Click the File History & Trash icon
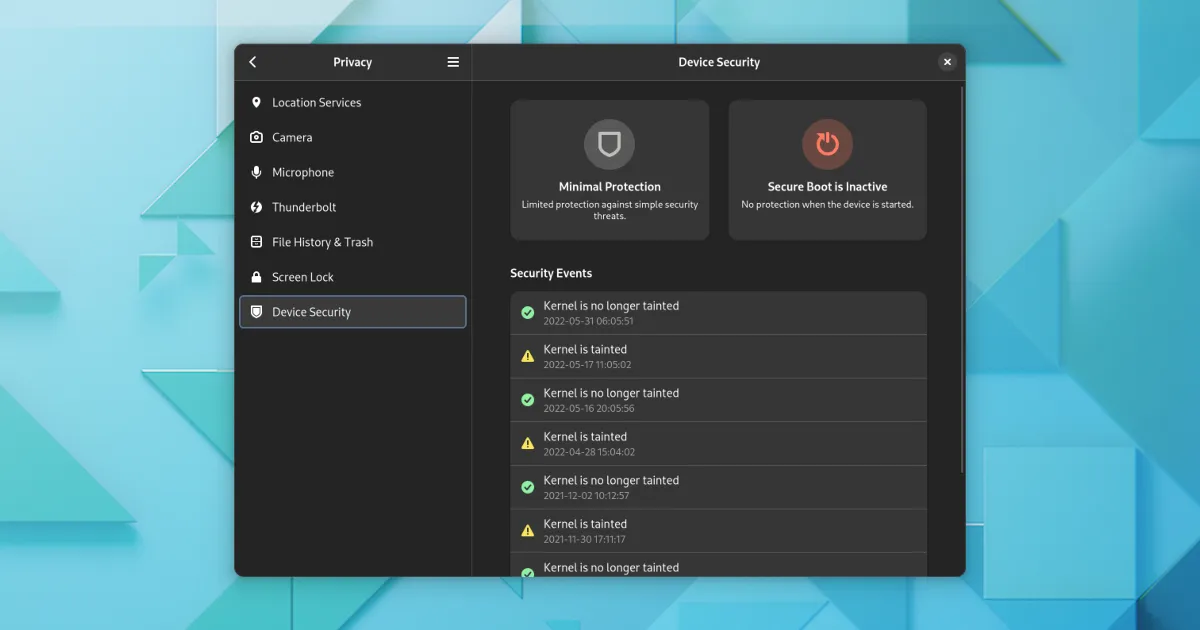The image size is (1200, 630). [256, 242]
